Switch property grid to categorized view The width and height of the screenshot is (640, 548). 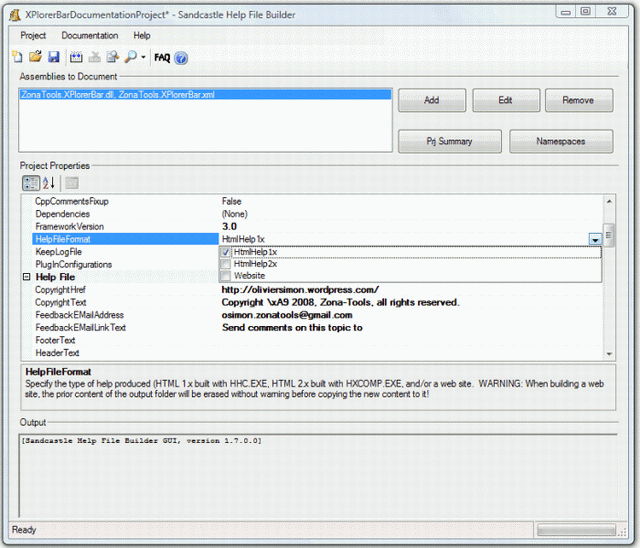(x=31, y=183)
